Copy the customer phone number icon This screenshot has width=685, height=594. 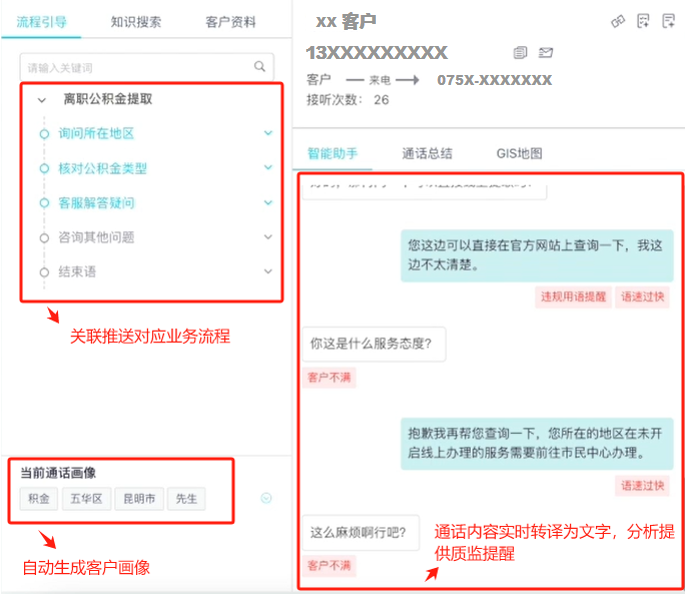coord(520,53)
